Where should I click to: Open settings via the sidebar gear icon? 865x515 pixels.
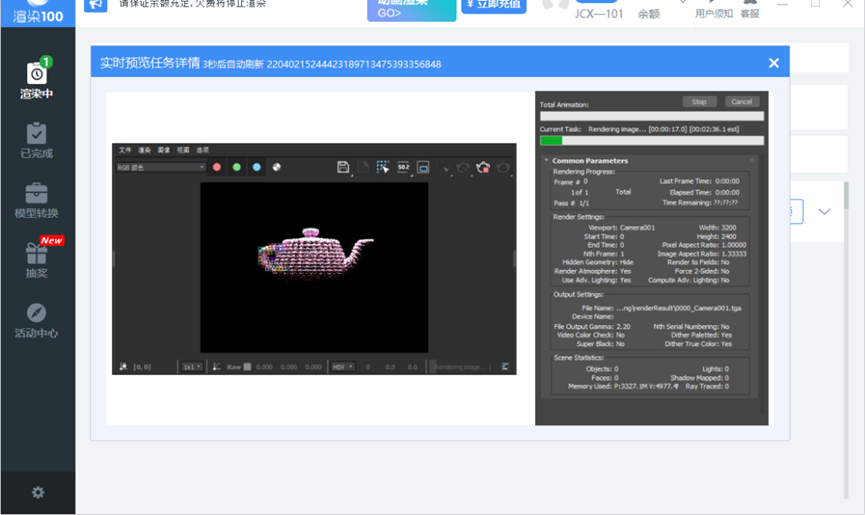[38, 492]
